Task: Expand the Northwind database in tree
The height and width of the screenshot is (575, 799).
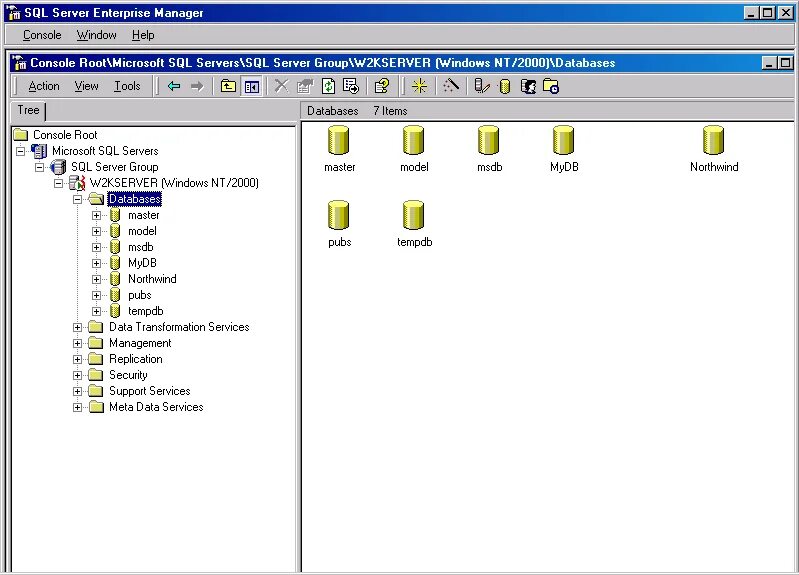Action: [96, 279]
